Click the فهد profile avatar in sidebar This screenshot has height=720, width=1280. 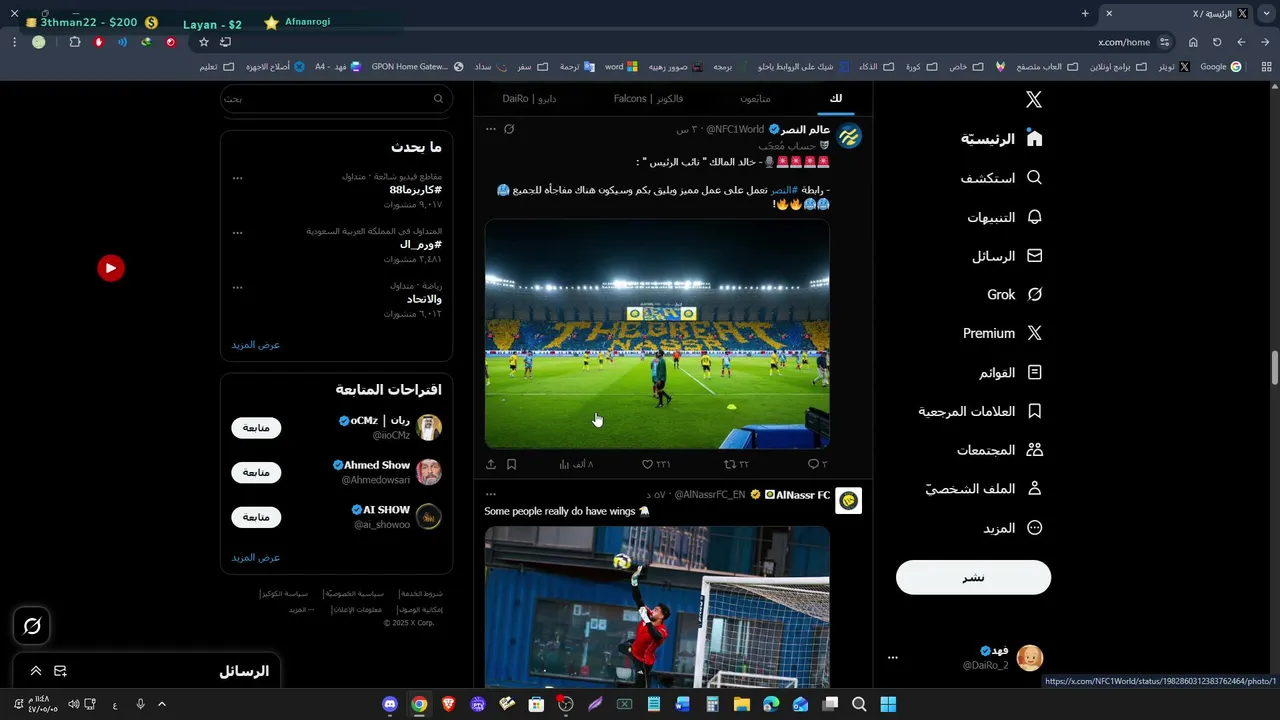[x=1030, y=658]
